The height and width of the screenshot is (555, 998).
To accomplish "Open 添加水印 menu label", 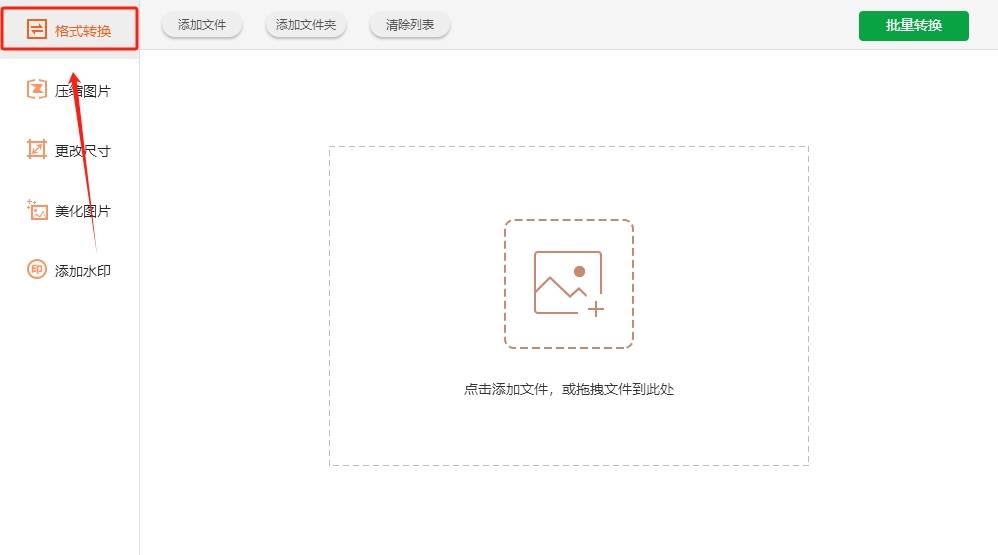I will pos(83,270).
